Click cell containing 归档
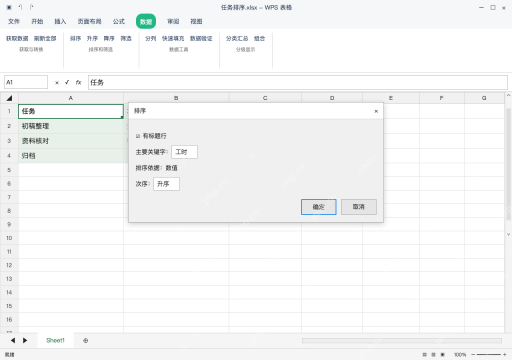This screenshot has height=360, width=512. (x=71, y=156)
